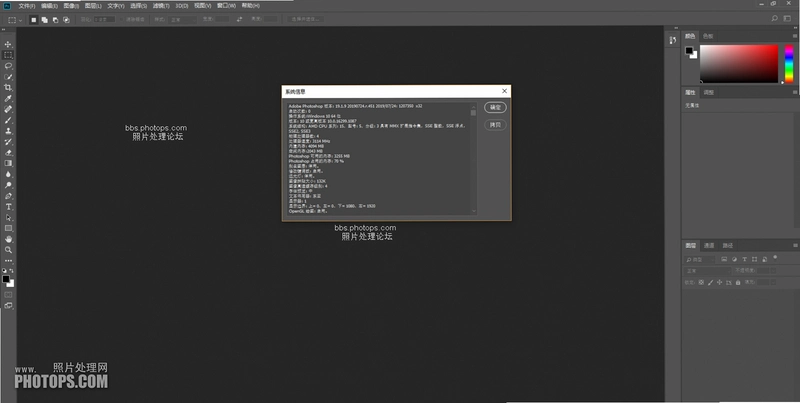Toggle lock transparent pixels in Layers panel

(x=701, y=282)
